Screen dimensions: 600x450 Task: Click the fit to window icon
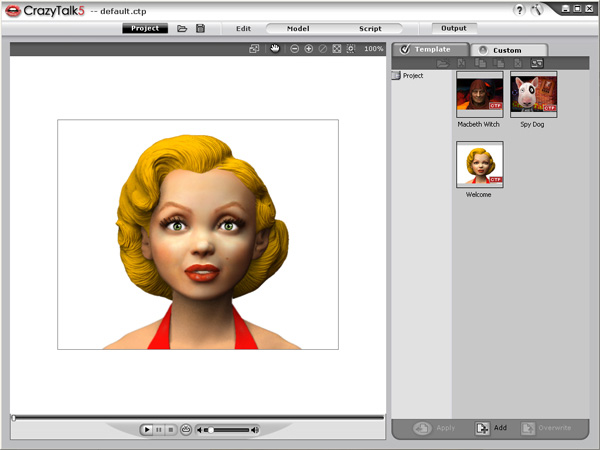337,48
